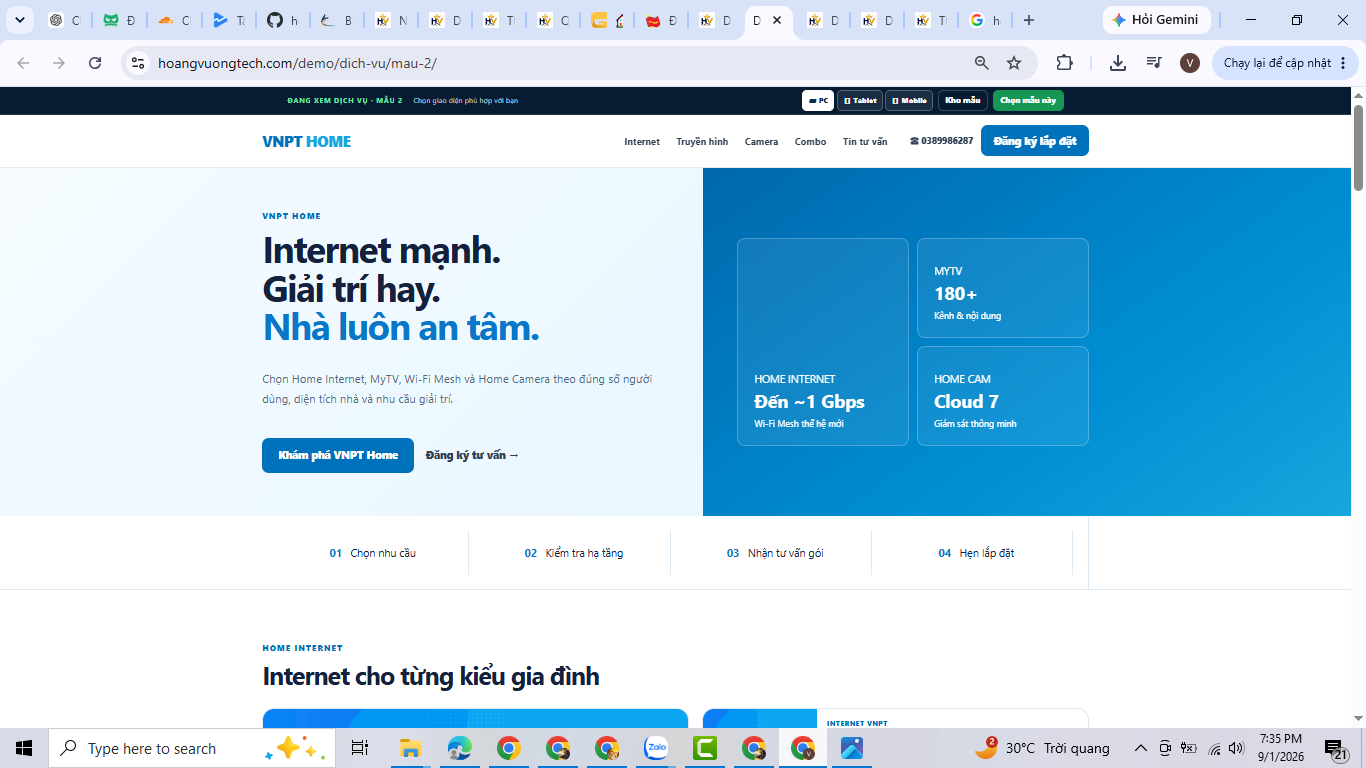
Task: Follow the Đăng ký tư vấn link
Action: [x=472, y=455]
